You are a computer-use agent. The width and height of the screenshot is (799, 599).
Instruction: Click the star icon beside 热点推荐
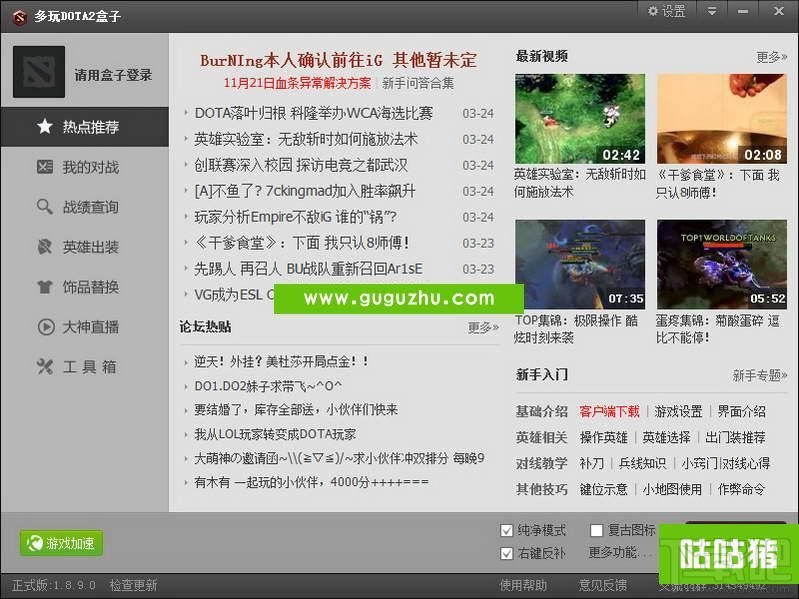tap(45, 126)
